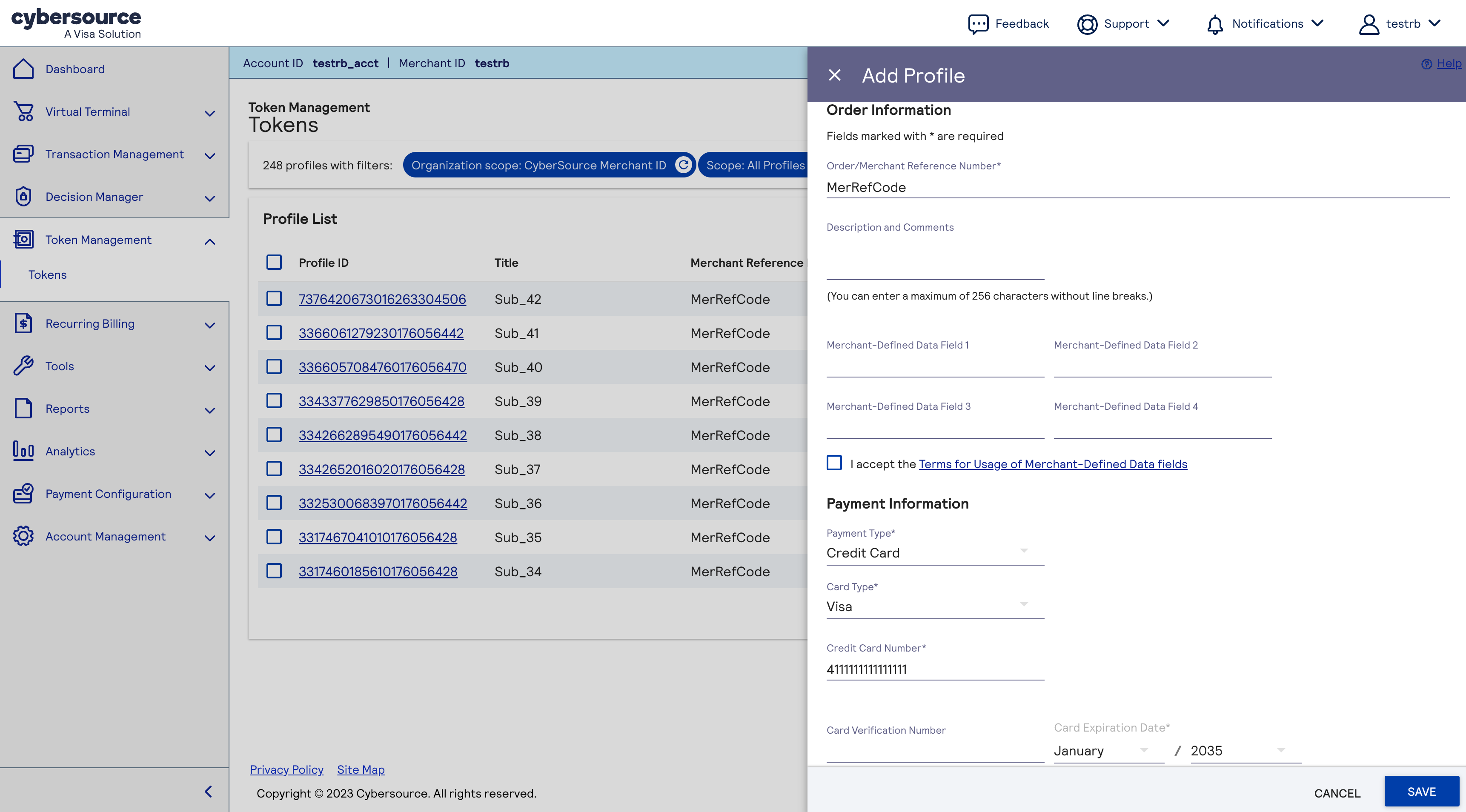Screen dimensions: 1466x812
Task: Open the Reports menu item
Action: tap(67, 408)
